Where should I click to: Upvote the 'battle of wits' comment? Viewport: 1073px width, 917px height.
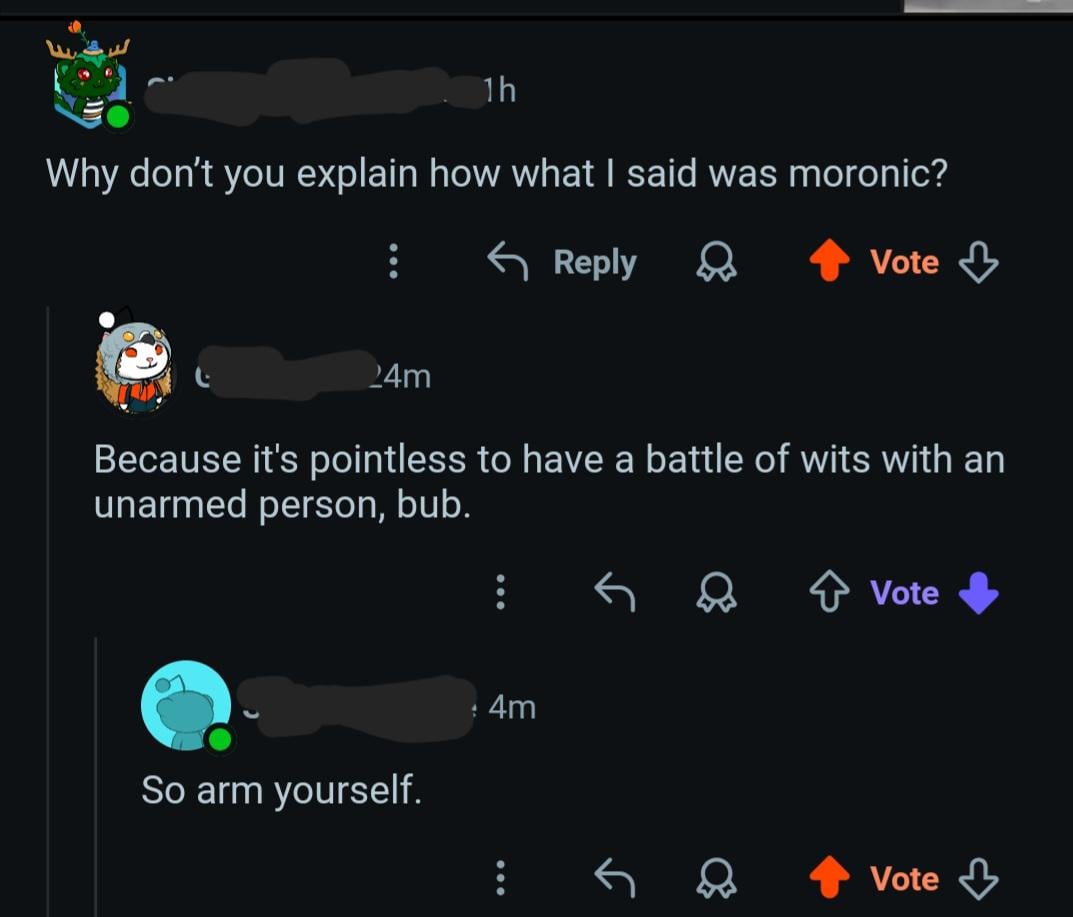tap(828, 593)
